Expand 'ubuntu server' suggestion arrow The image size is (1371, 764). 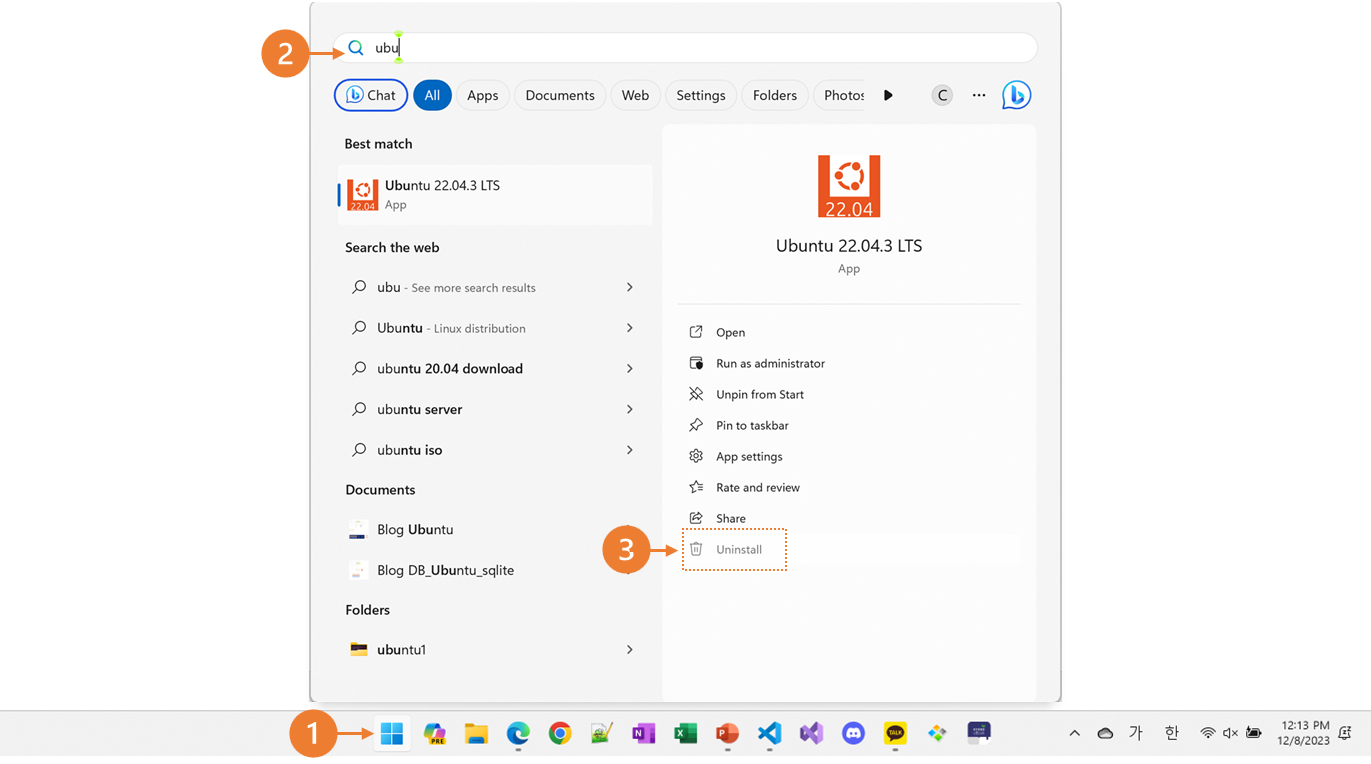pos(630,409)
